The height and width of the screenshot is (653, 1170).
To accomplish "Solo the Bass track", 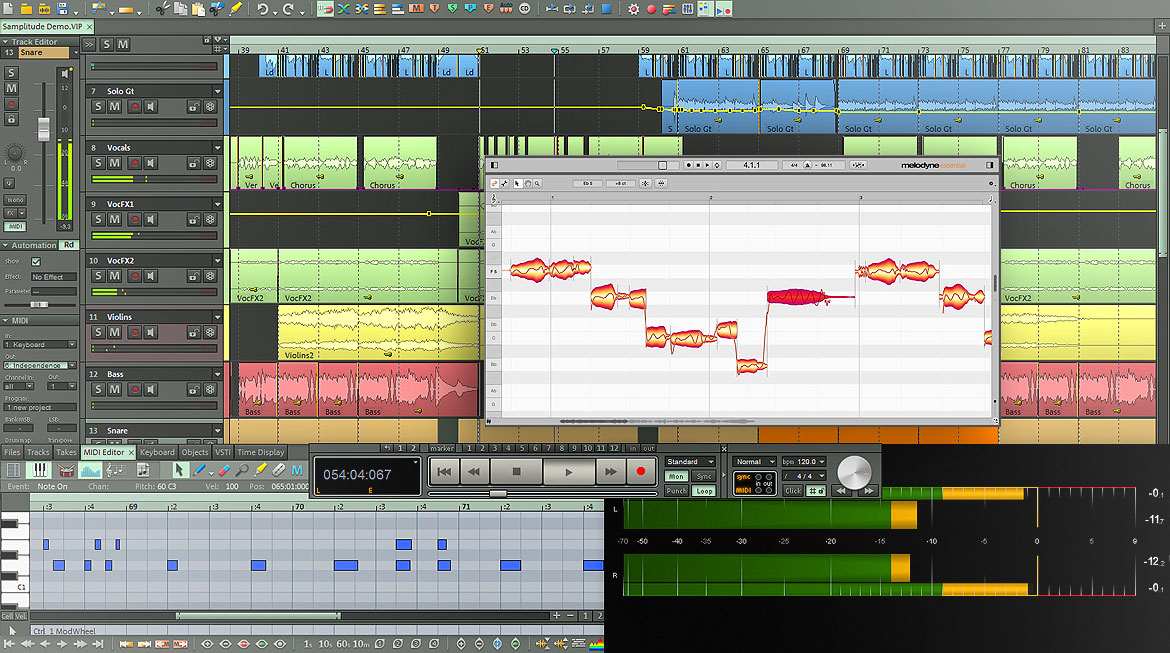I will (x=98, y=389).
